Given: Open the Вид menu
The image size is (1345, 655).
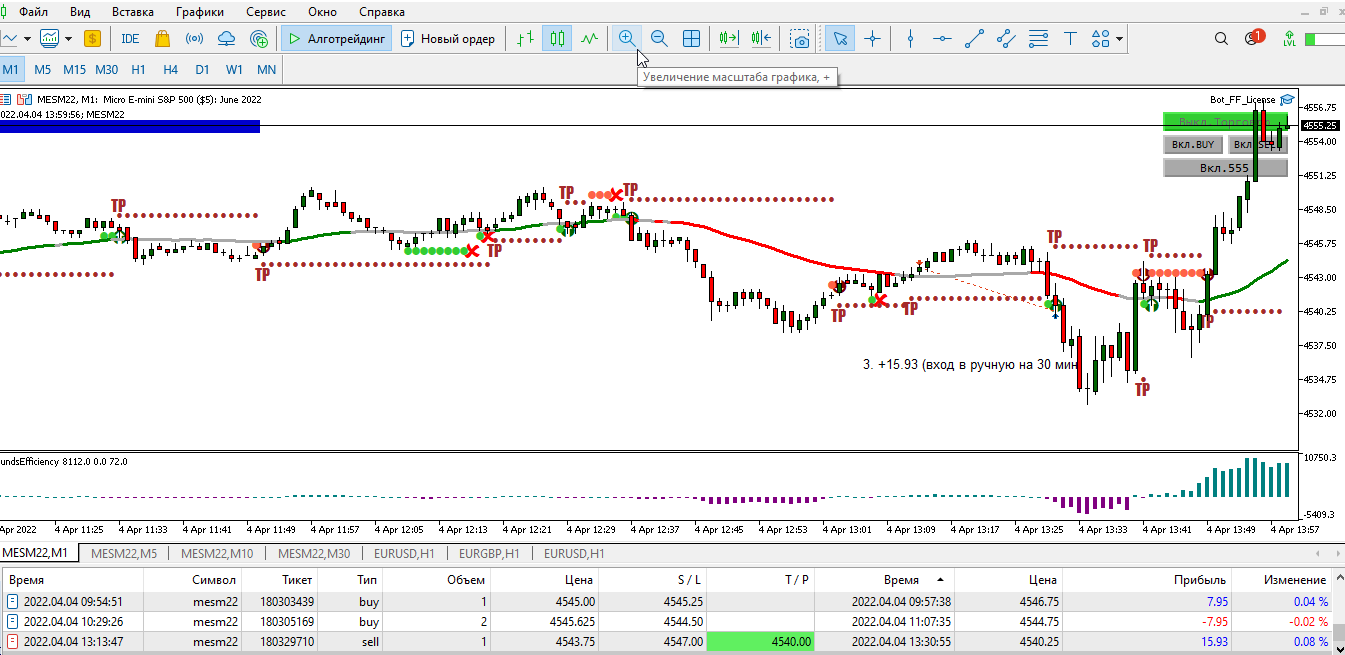Looking at the screenshot, I should 81,12.
